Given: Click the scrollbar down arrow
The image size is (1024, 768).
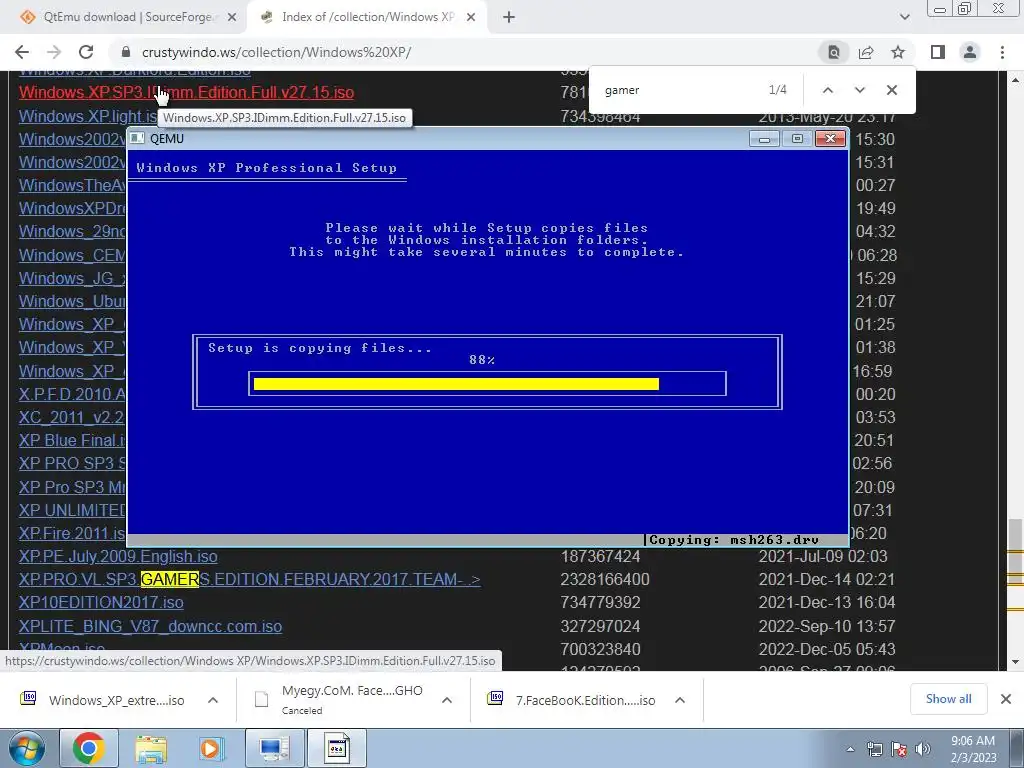Looking at the screenshot, I should [x=1015, y=662].
